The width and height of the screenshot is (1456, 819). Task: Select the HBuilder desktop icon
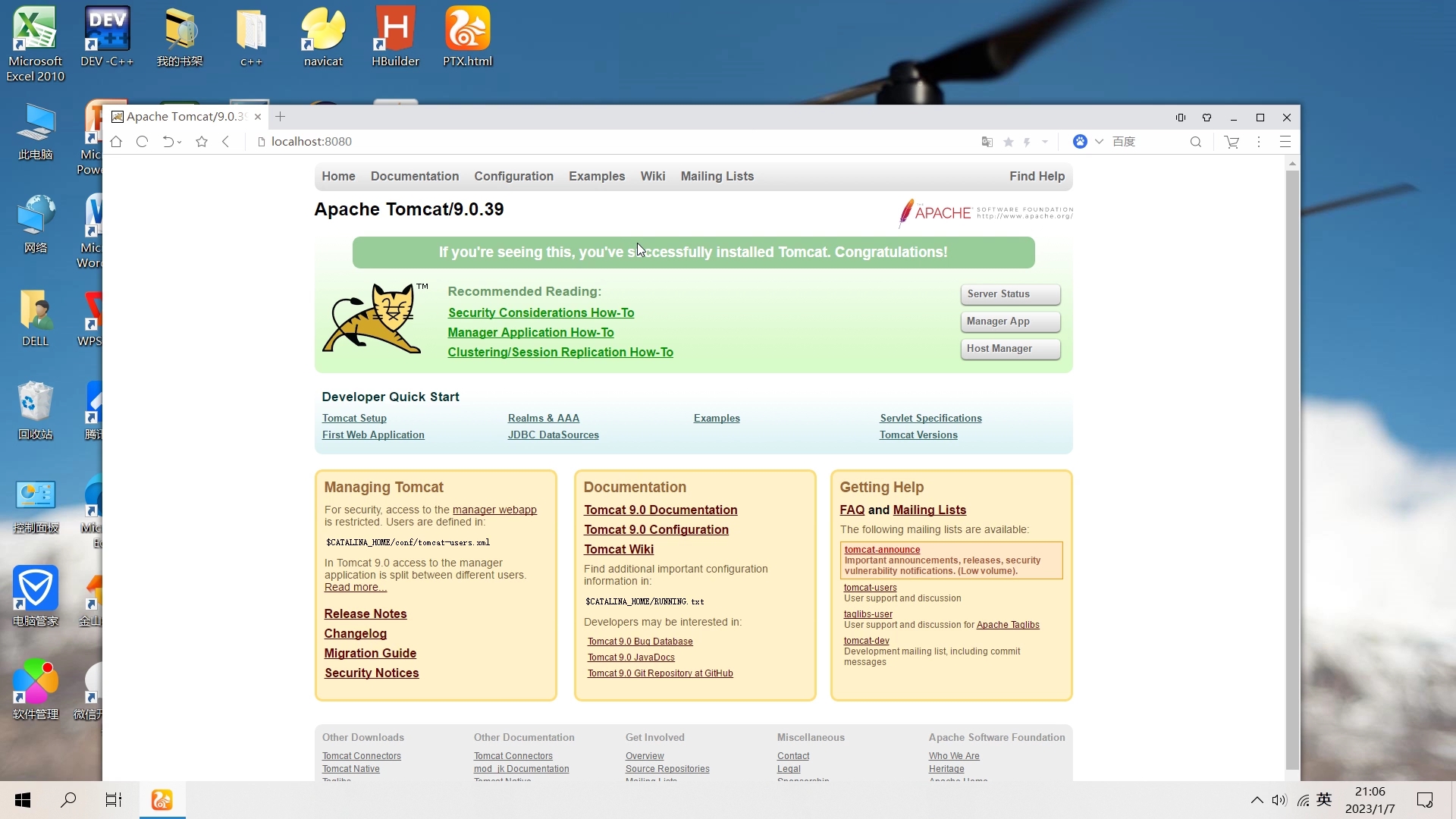395,36
